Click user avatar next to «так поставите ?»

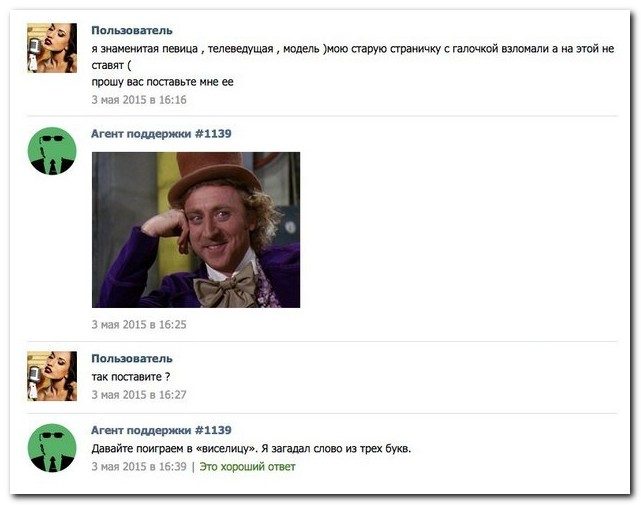click(x=52, y=376)
